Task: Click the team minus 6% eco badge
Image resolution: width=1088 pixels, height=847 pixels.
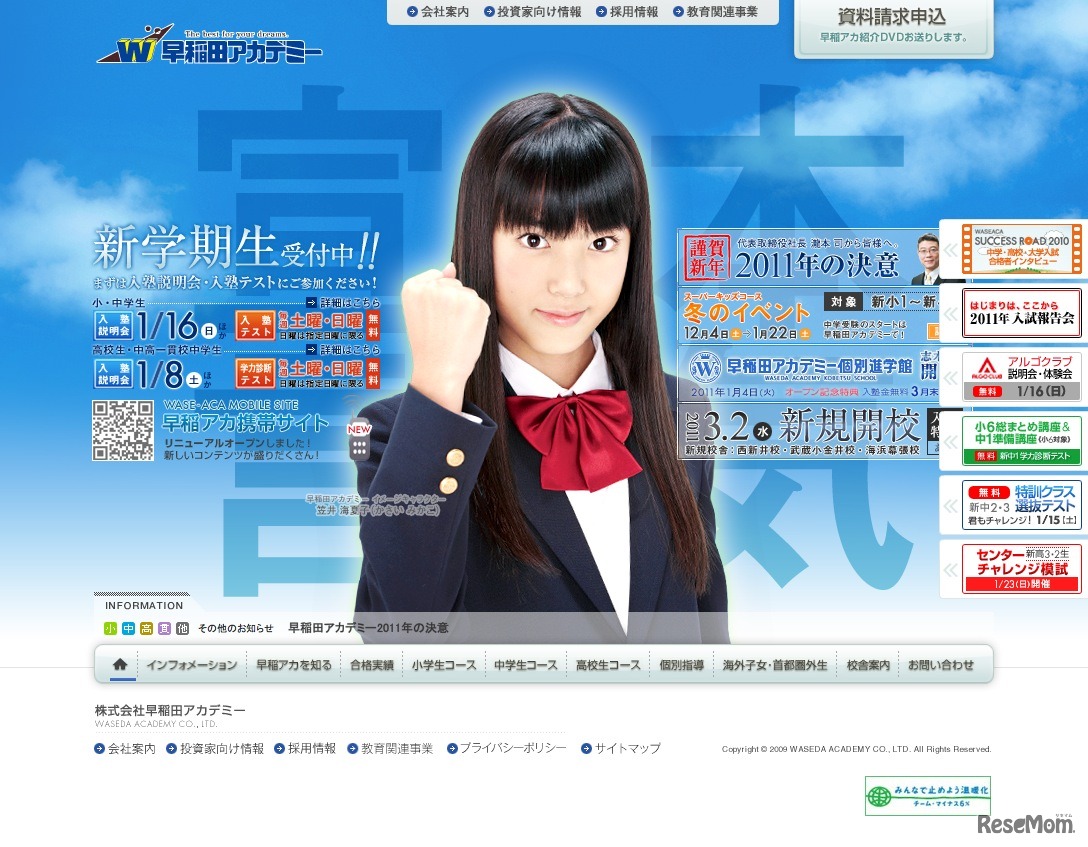Action: [928, 796]
